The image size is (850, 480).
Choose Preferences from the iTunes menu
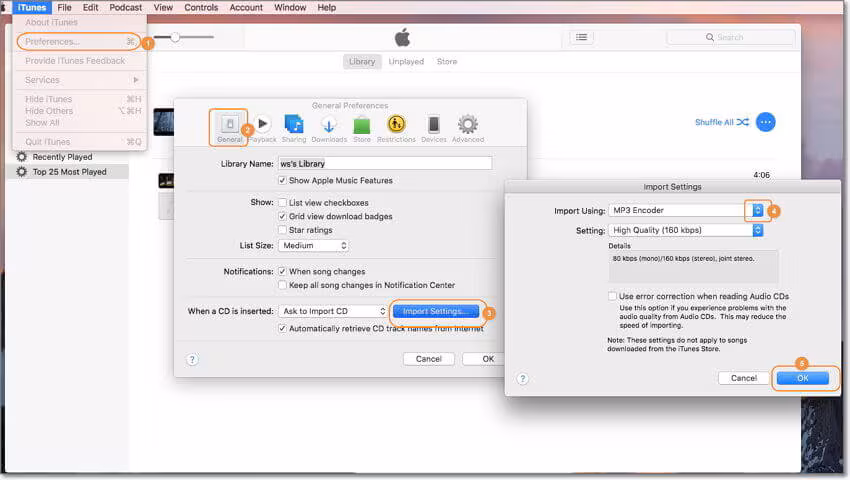(80, 42)
